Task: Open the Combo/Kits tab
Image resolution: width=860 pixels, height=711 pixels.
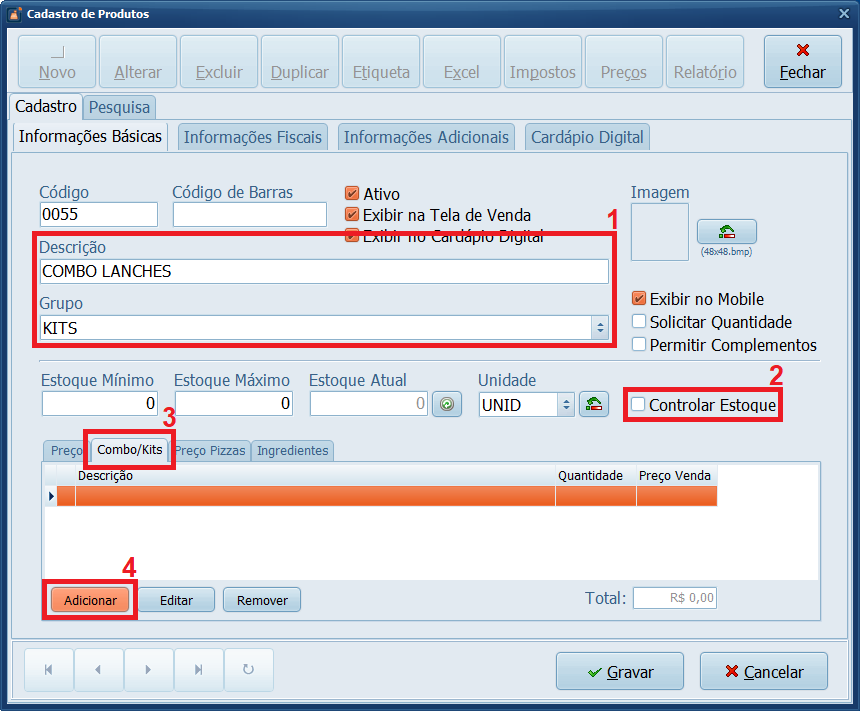Action: point(130,450)
